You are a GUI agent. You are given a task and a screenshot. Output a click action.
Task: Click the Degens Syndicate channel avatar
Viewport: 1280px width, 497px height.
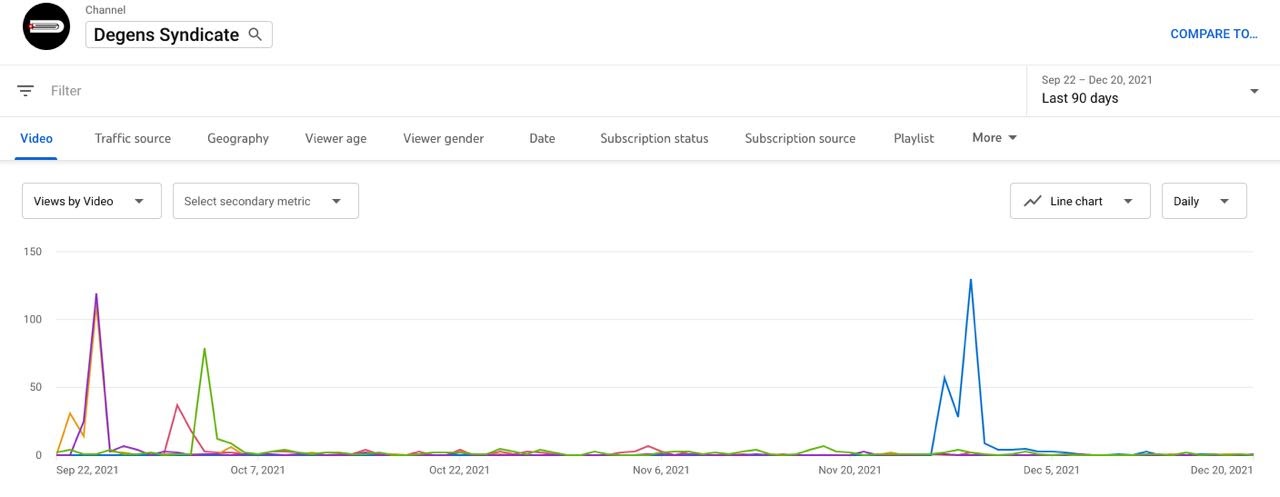coord(46,27)
